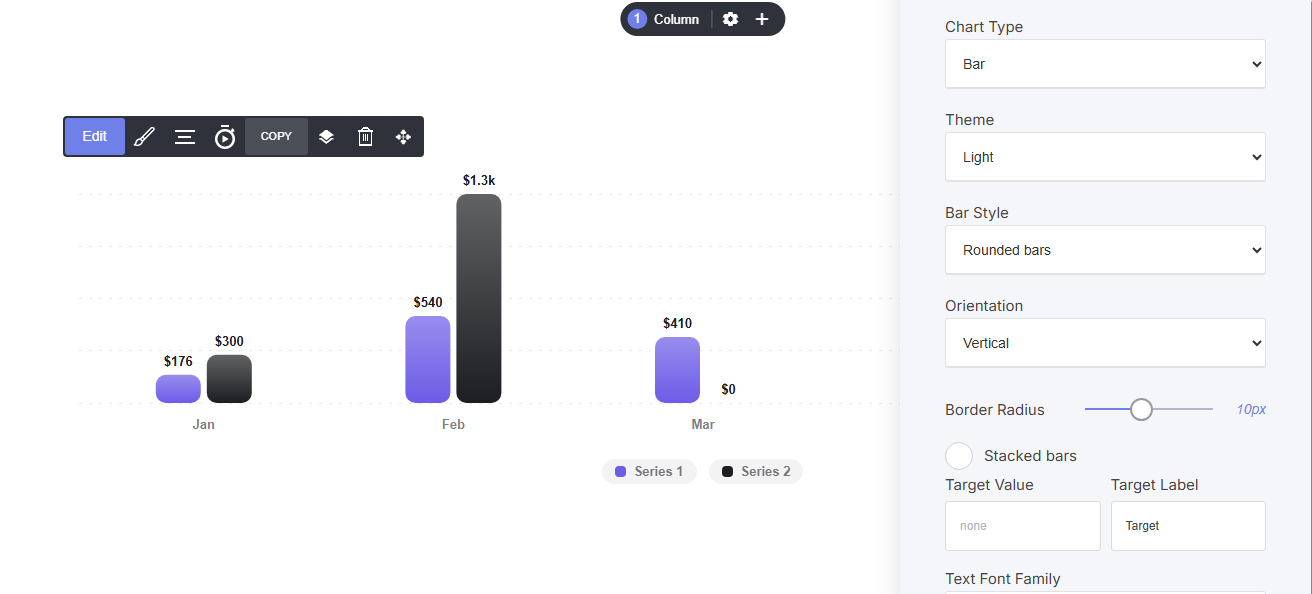Open the Bar Style dropdown
Screen dimensions: 1312x594
pyautogui.click(x=1105, y=250)
